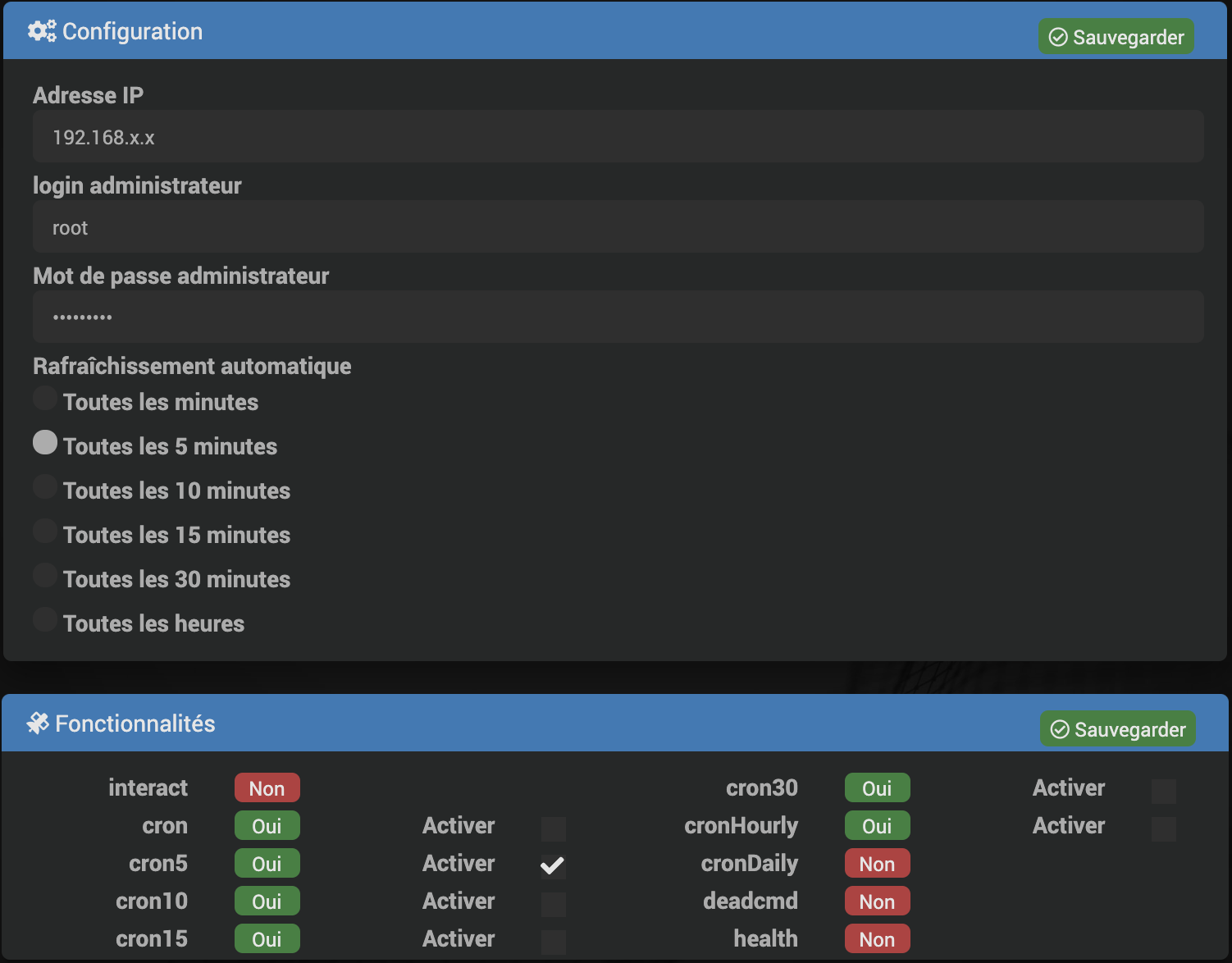The height and width of the screenshot is (963, 1232).
Task: Tick the cron15 Activer checkbox
Action: pos(553,942)
